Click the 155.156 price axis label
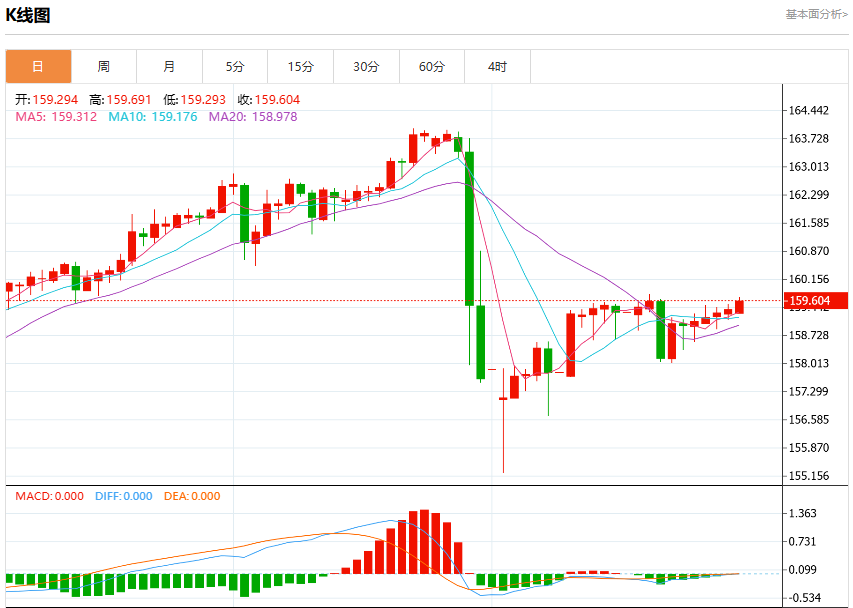Image resolution: width=853 pixels, height=608 pixels. [x=809, y=476]
